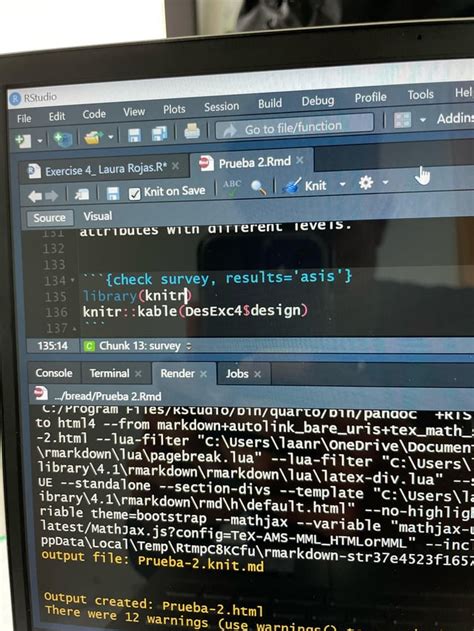Open the File menu
474x631 pixels.
click(x=24, y=119)
